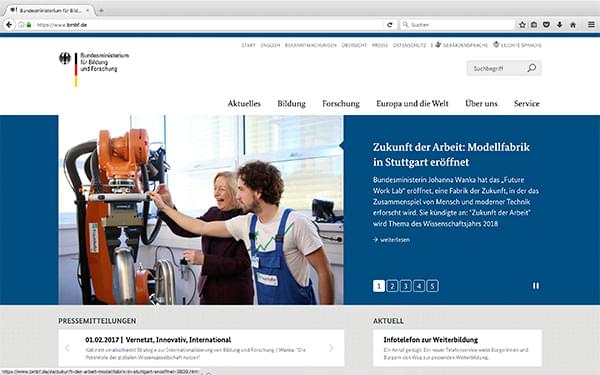Open the ÜBERSICHT link
Screen dimensions: 600x375
tap(354, 45)
